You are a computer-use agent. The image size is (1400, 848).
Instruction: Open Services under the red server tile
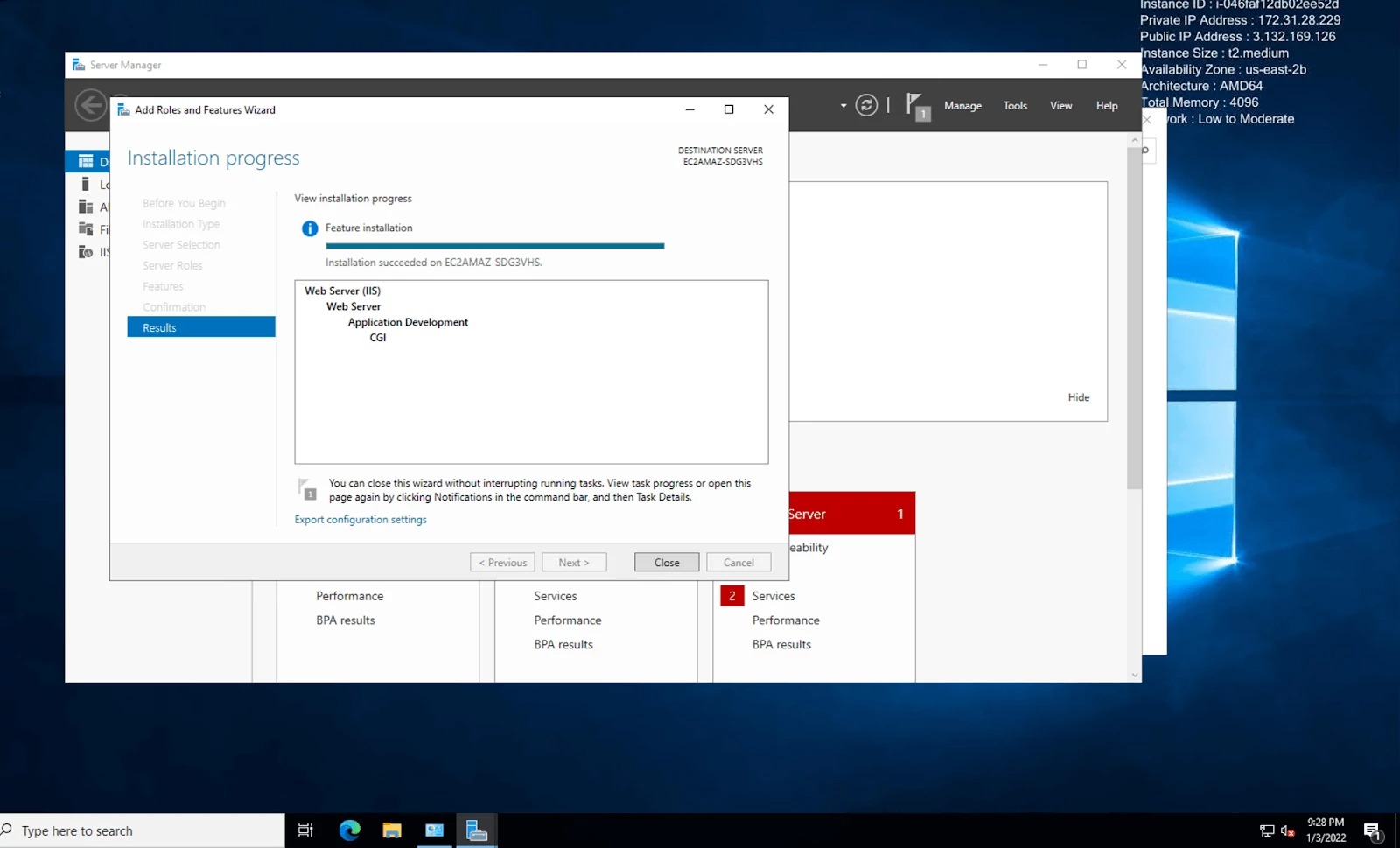coord(773,596)
